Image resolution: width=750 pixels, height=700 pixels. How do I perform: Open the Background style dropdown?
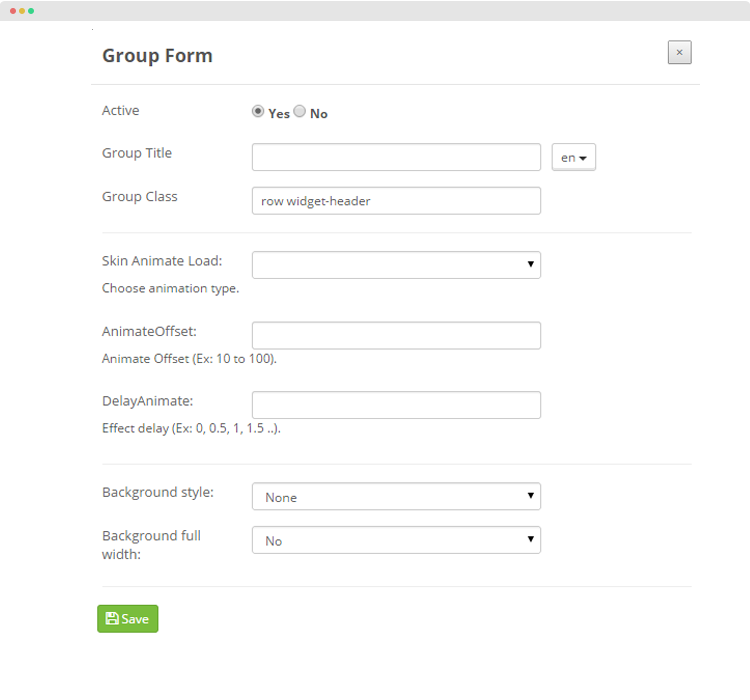coord(396,496)
